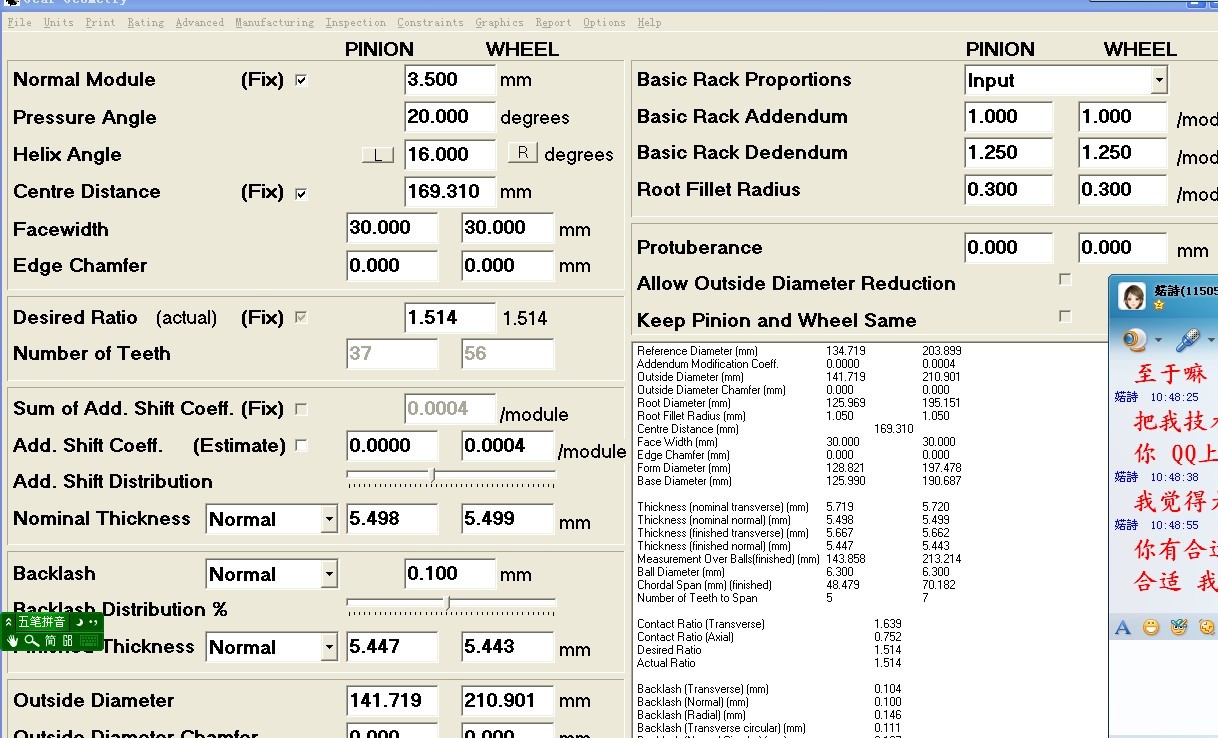
Task: Click the IME bar double-chevron expander
Action: coord(9,622)
